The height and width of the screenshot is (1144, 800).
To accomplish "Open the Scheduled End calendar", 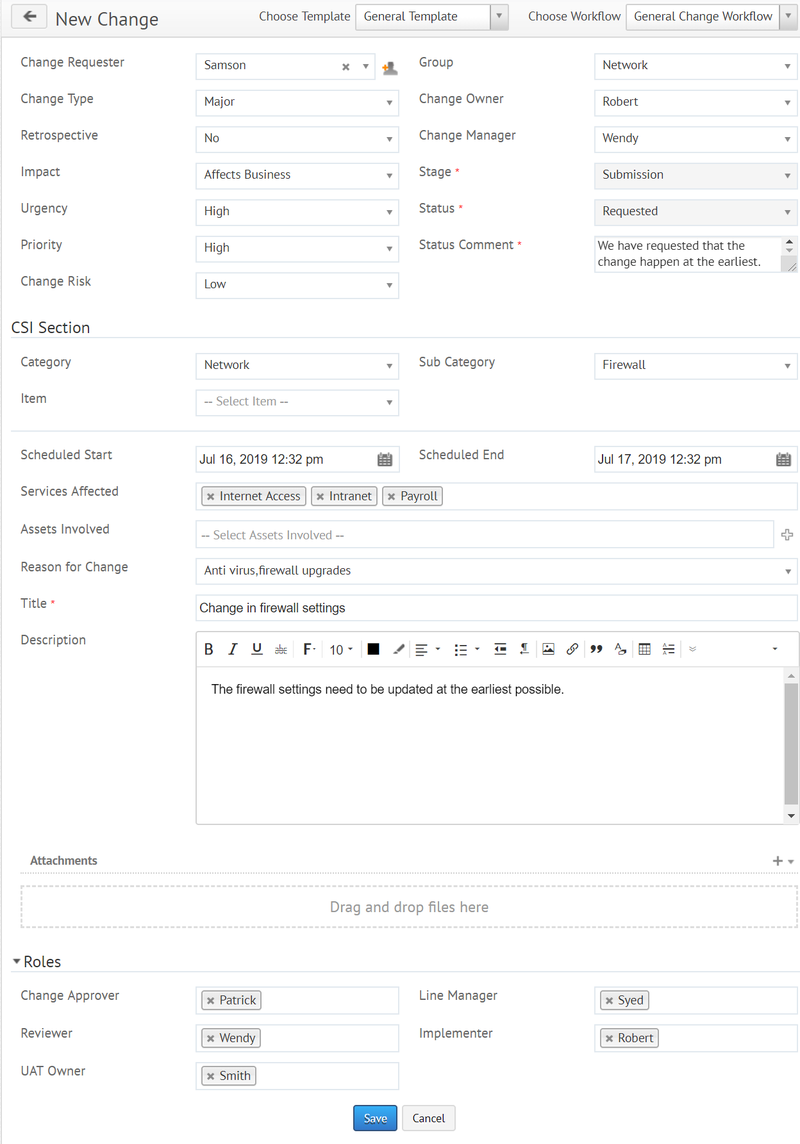I will [783, 460].
